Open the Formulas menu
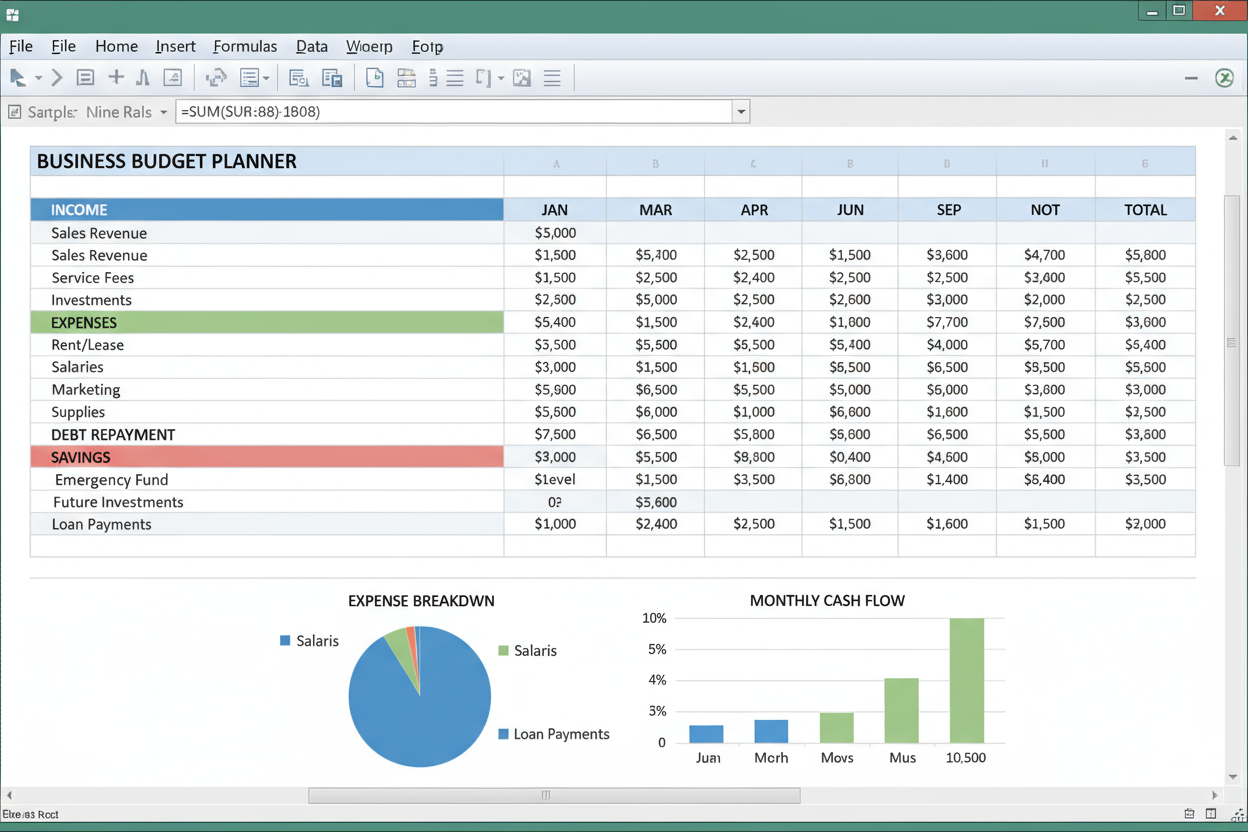 (x=245, y=46)
